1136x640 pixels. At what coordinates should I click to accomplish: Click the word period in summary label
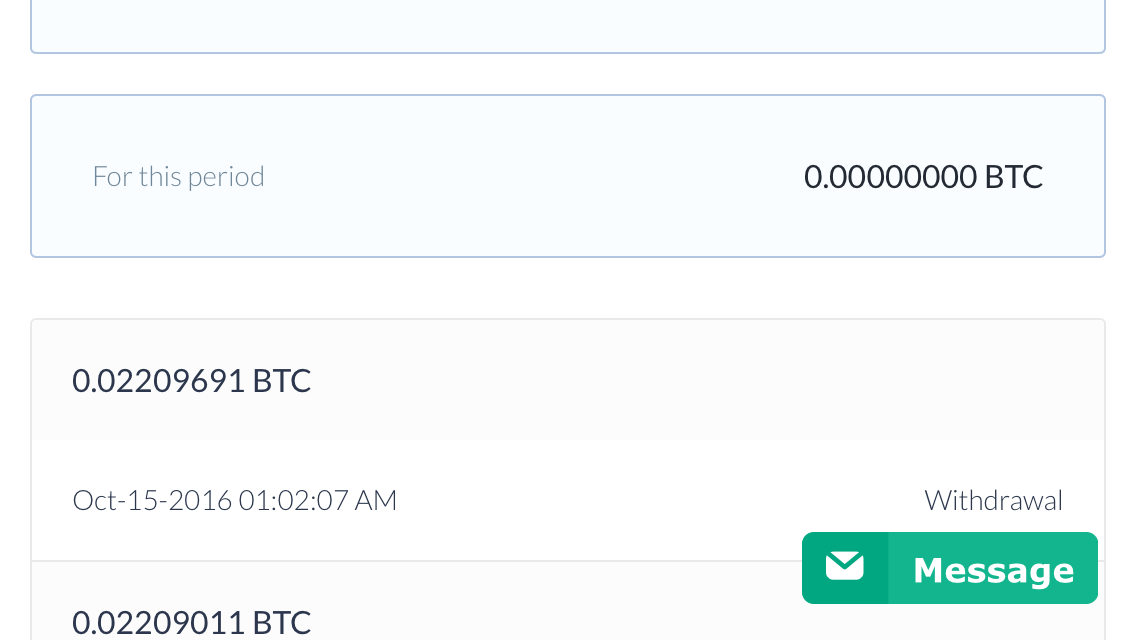[226, 177]
